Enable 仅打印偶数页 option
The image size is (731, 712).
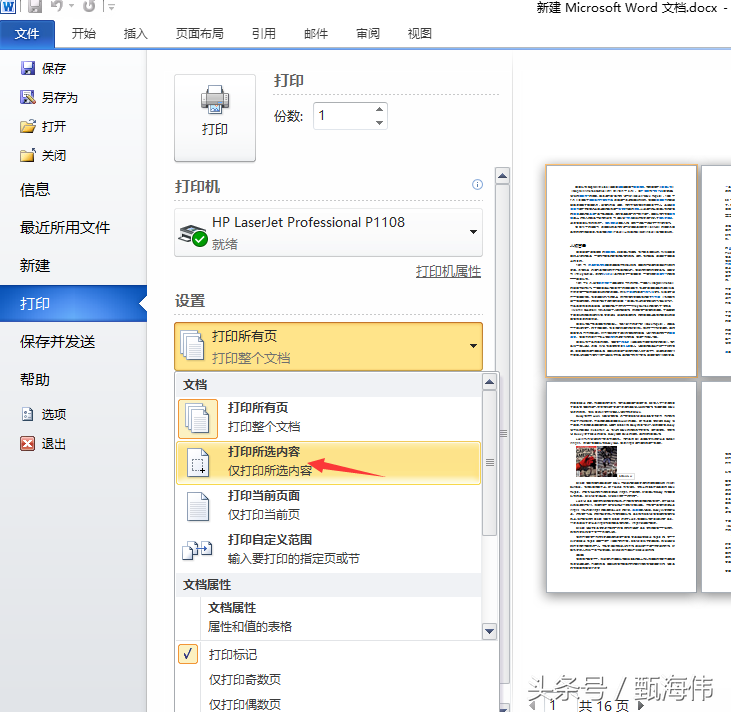245,704
